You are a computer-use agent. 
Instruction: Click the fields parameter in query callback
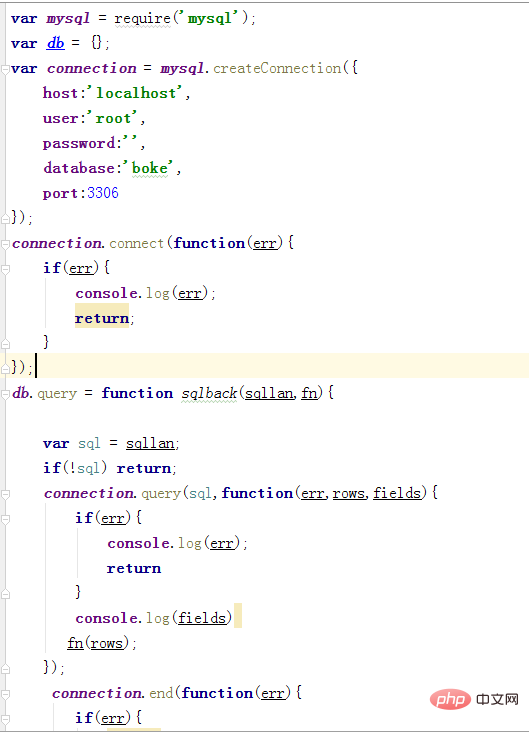[x=397, y=493]
